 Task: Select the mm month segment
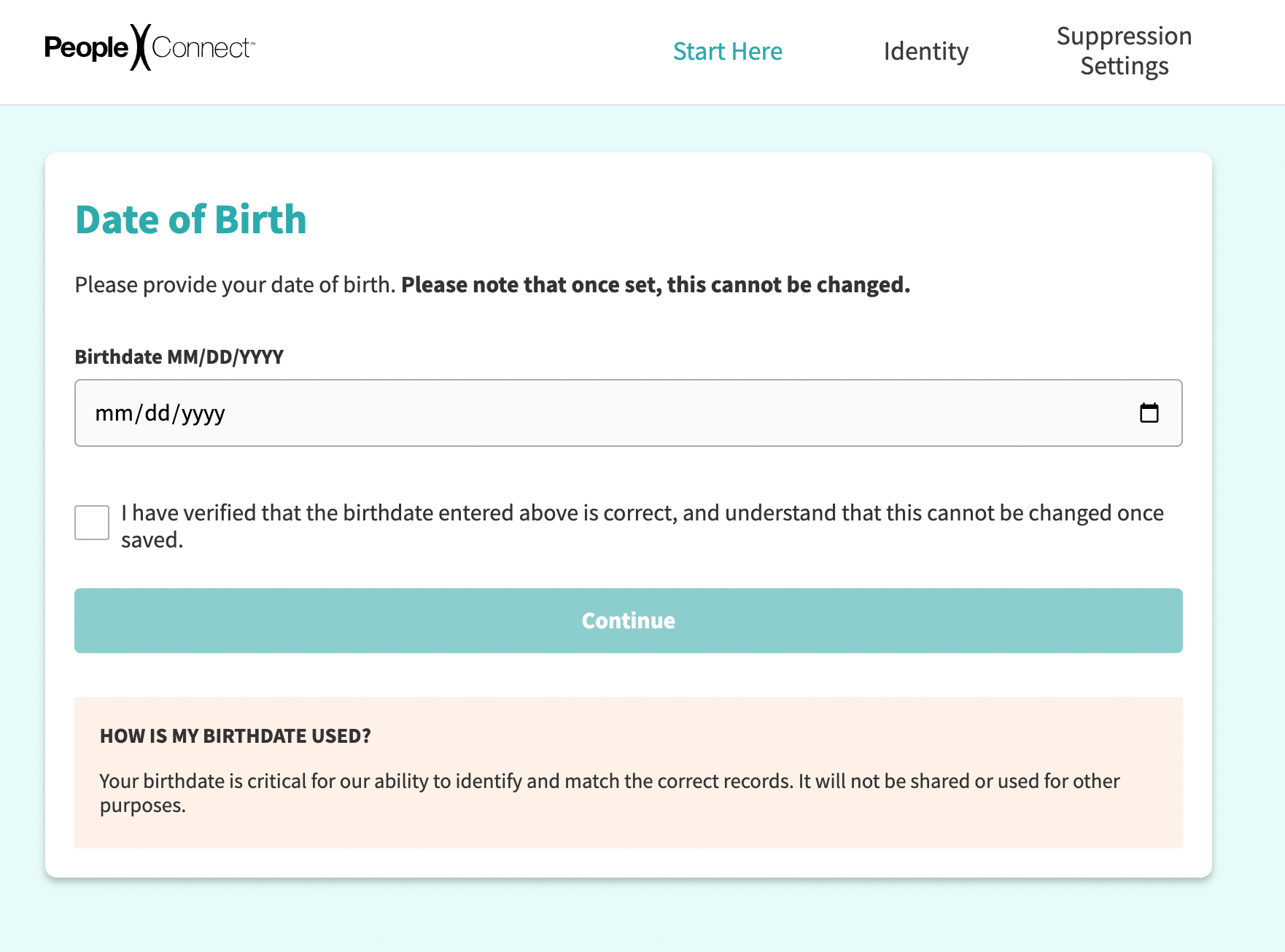pos(114,413)
